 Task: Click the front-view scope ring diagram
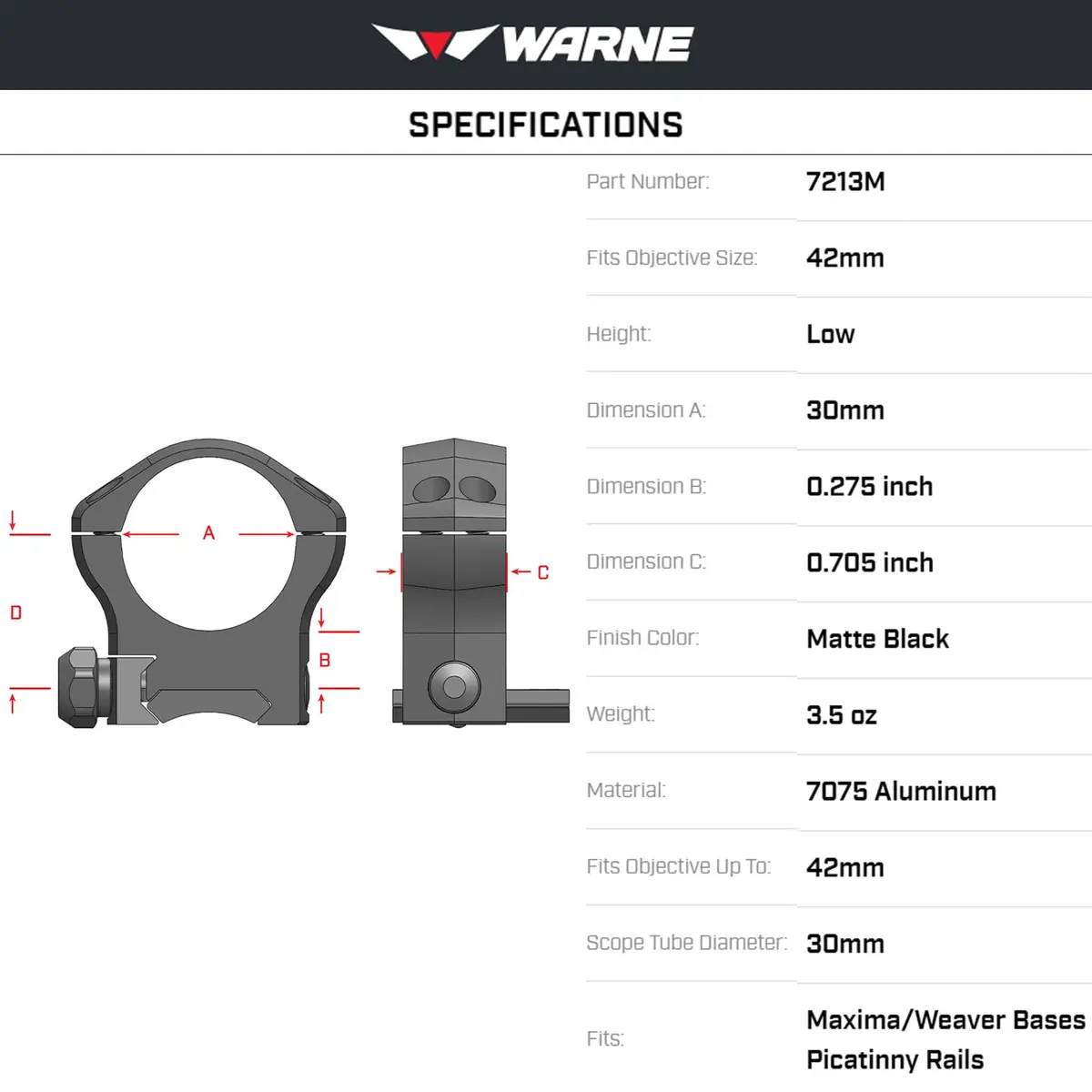202,582
